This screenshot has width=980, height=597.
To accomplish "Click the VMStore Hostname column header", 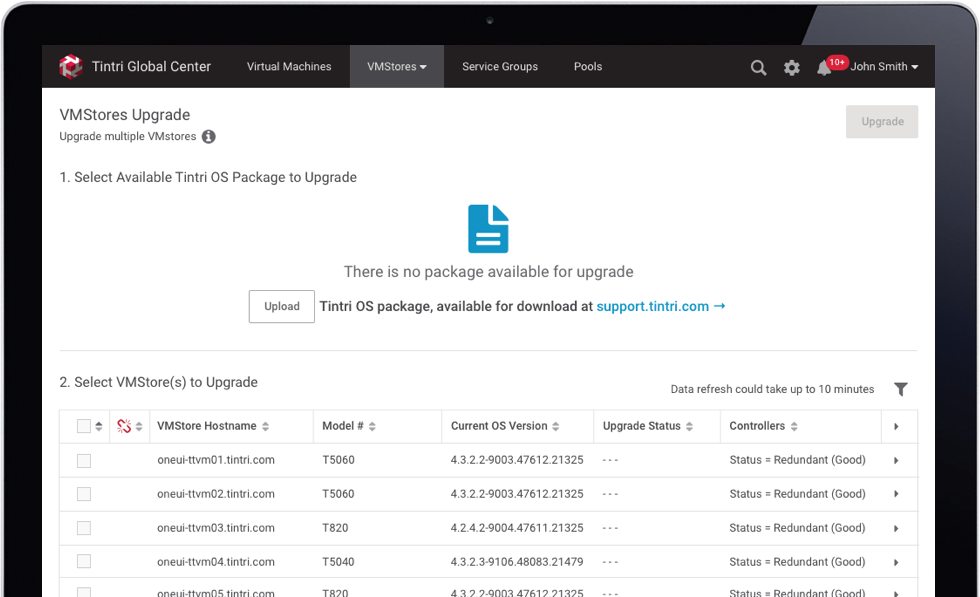I will [x=207, y=426].
